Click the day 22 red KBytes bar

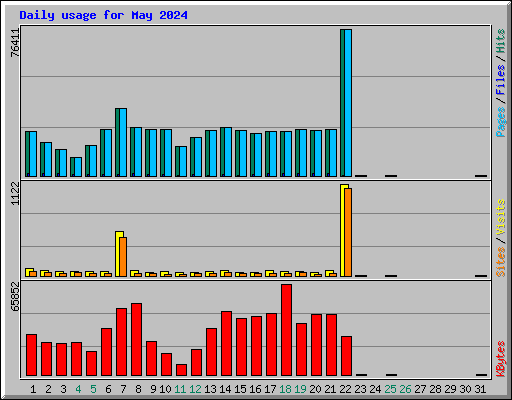coord(346,356)
